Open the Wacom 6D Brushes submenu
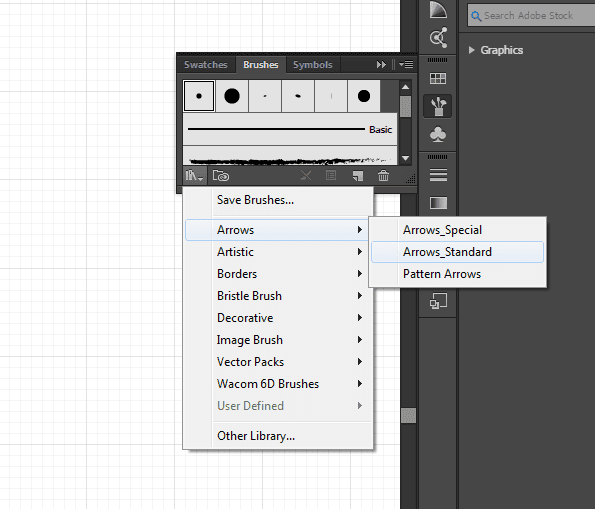595x509 pixels. (x=277, y=384)
